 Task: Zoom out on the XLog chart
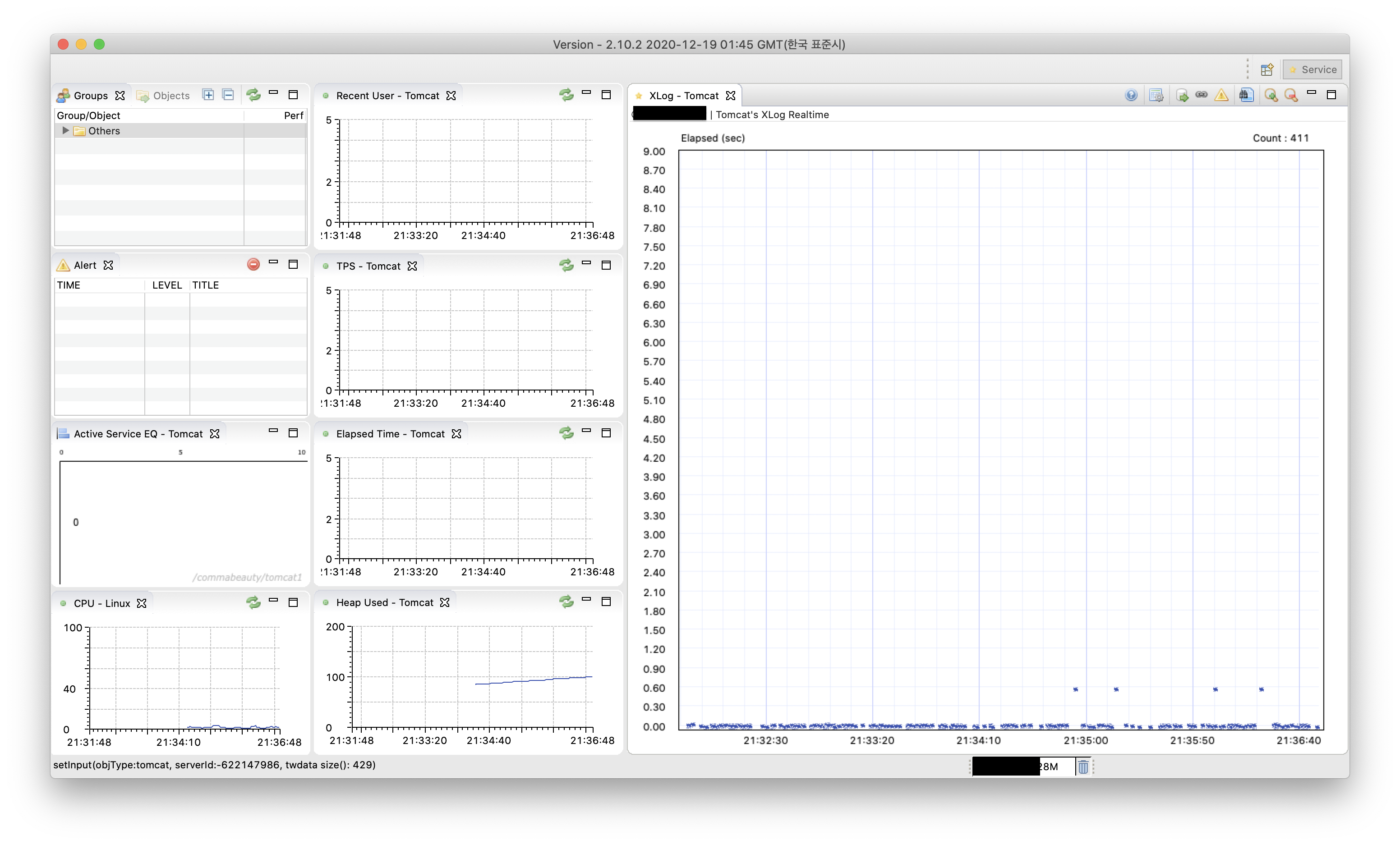tap(1291, 96)
